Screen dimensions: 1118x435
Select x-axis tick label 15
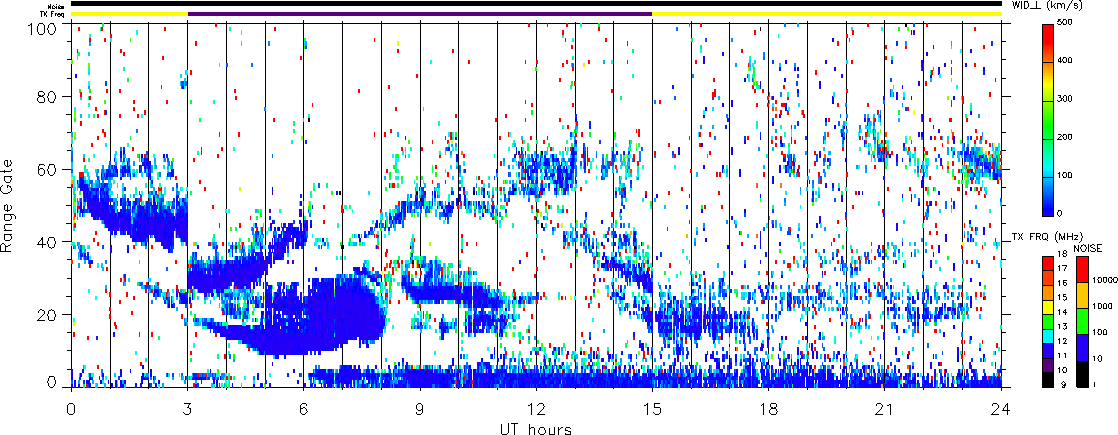pyautogui.click(x=652, y=409)
